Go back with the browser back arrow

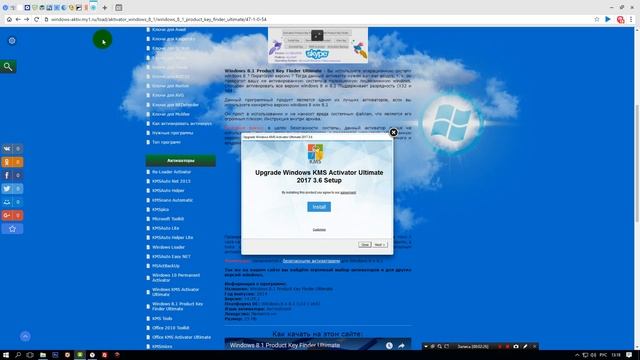[18, 19]
